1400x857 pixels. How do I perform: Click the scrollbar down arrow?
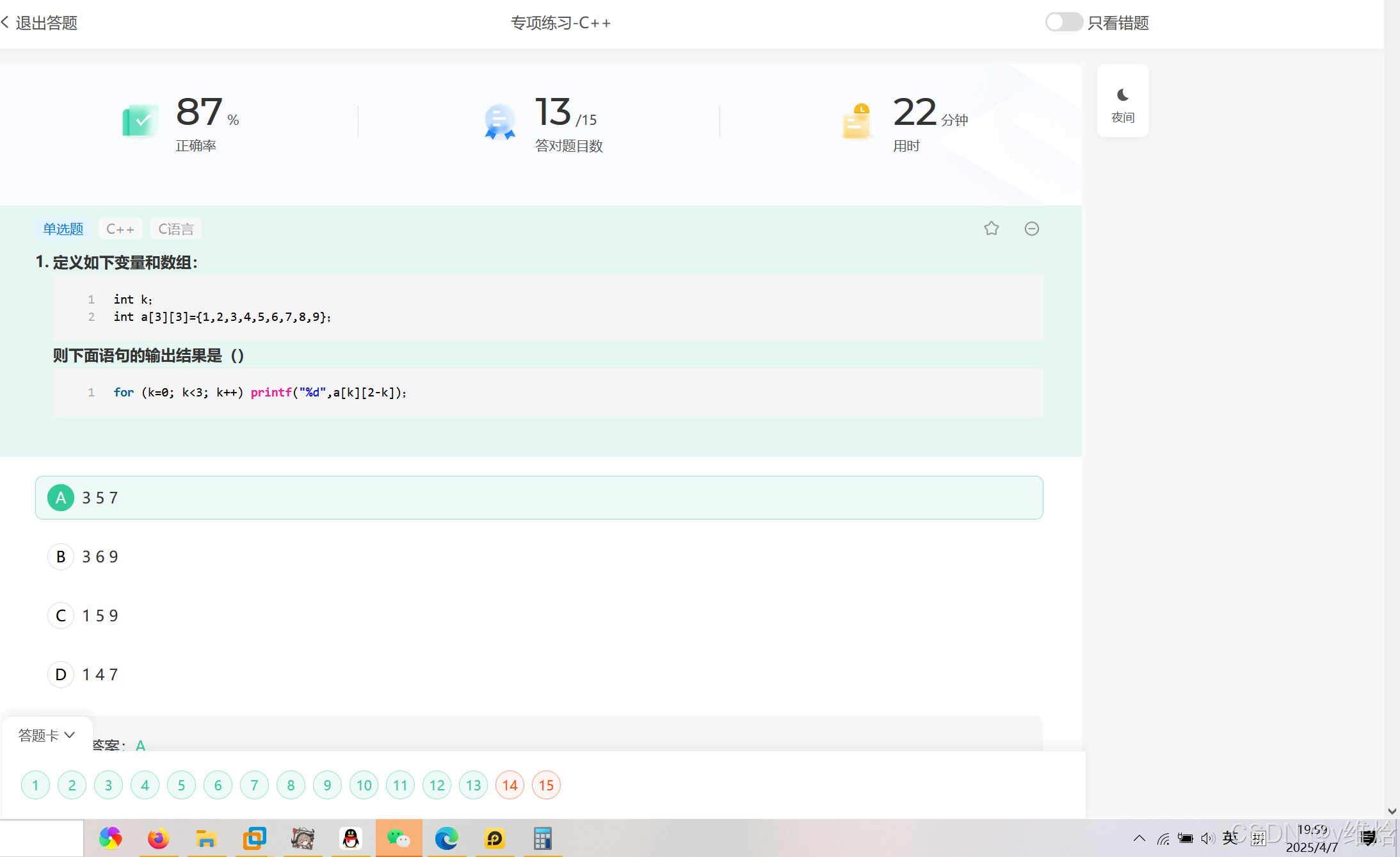1392,811
